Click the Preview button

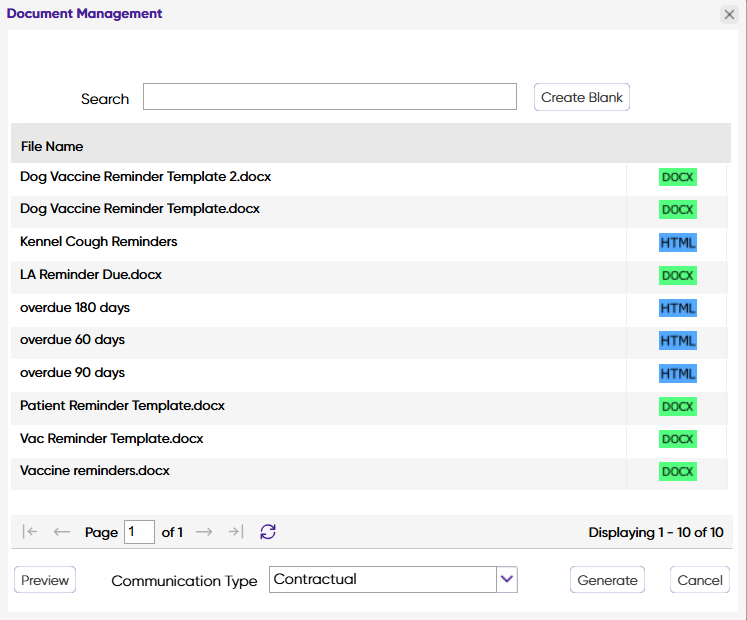(45, 580)
